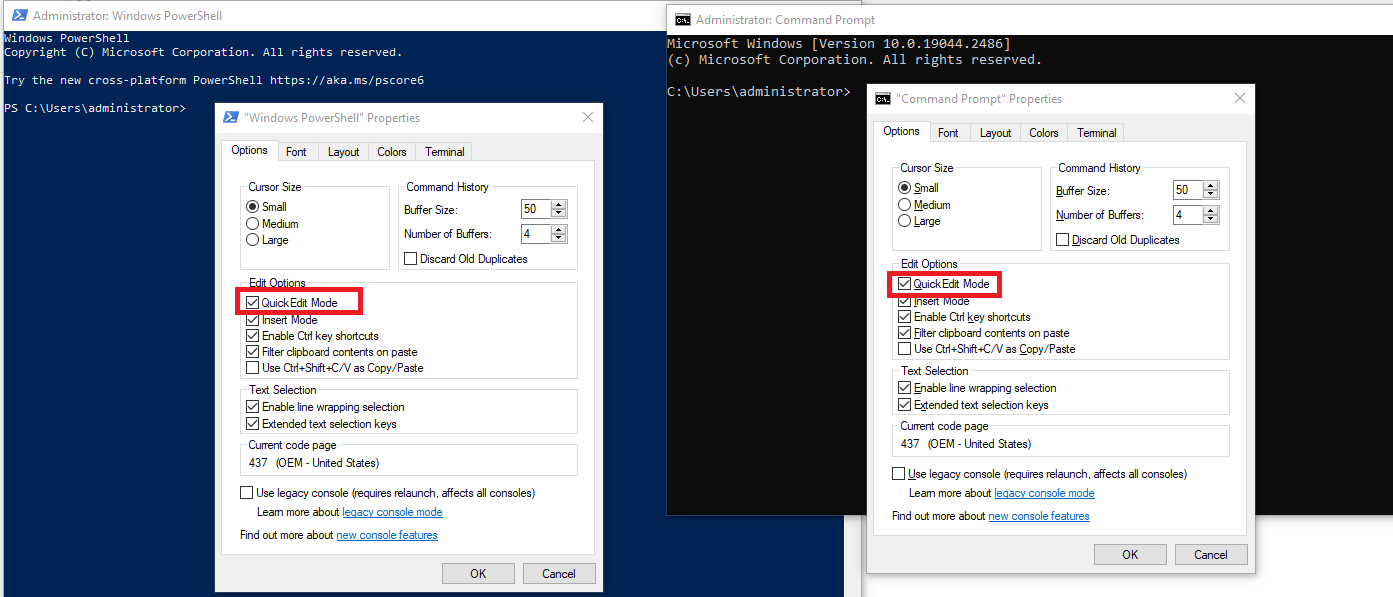Click Number of Buffers field in PowerShell Properties
Screen dimensions: 1393x597
[535, 234]
